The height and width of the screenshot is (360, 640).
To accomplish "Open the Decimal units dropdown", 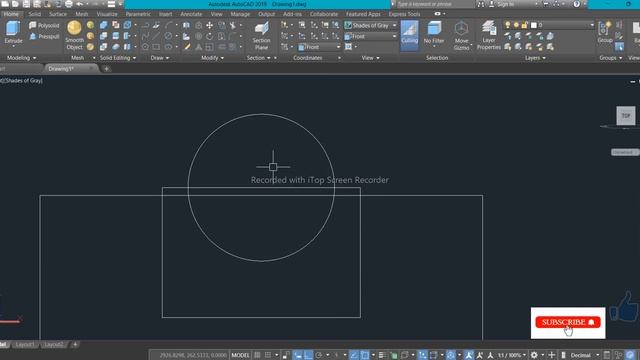I will pyautogui.click(x=584, y=355).
